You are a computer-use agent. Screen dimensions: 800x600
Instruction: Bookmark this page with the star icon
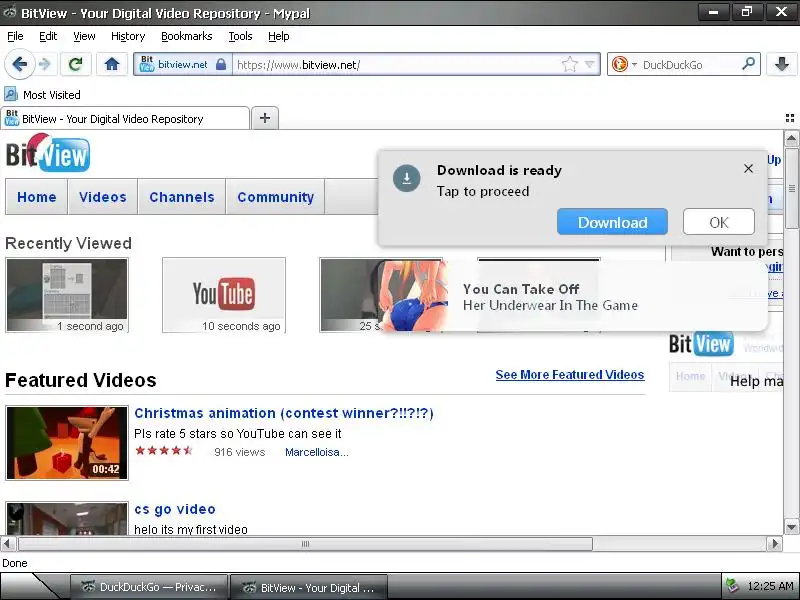[569, 64]
